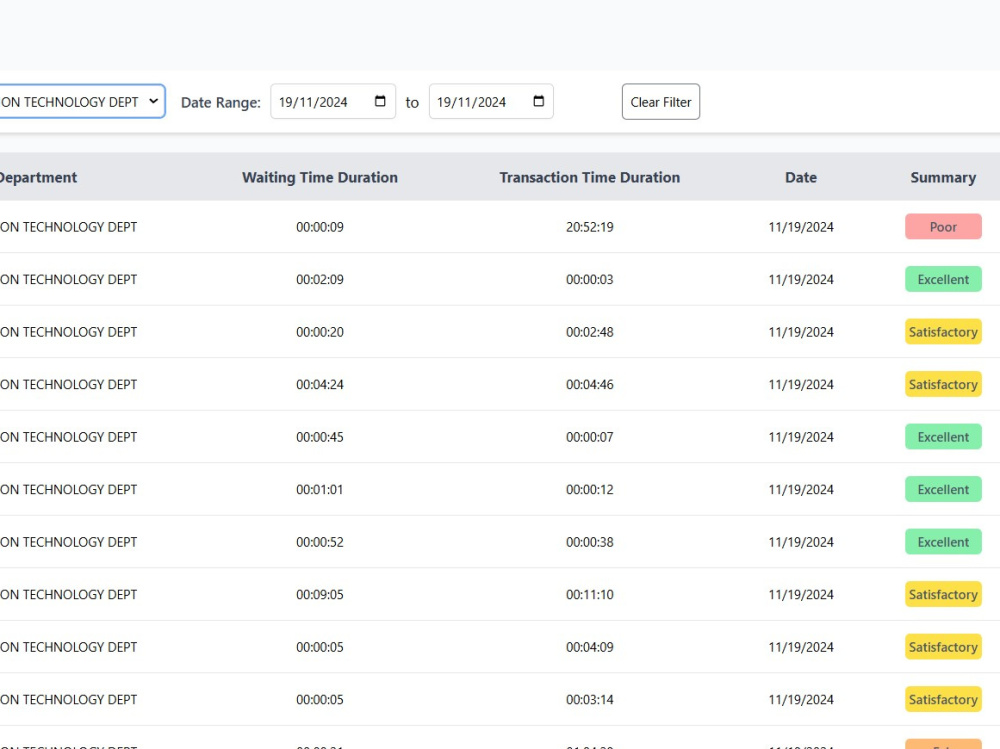
Task: Select waiting time 00:02:09 cell
Action: pyautogui.click(x=320, y=279)
